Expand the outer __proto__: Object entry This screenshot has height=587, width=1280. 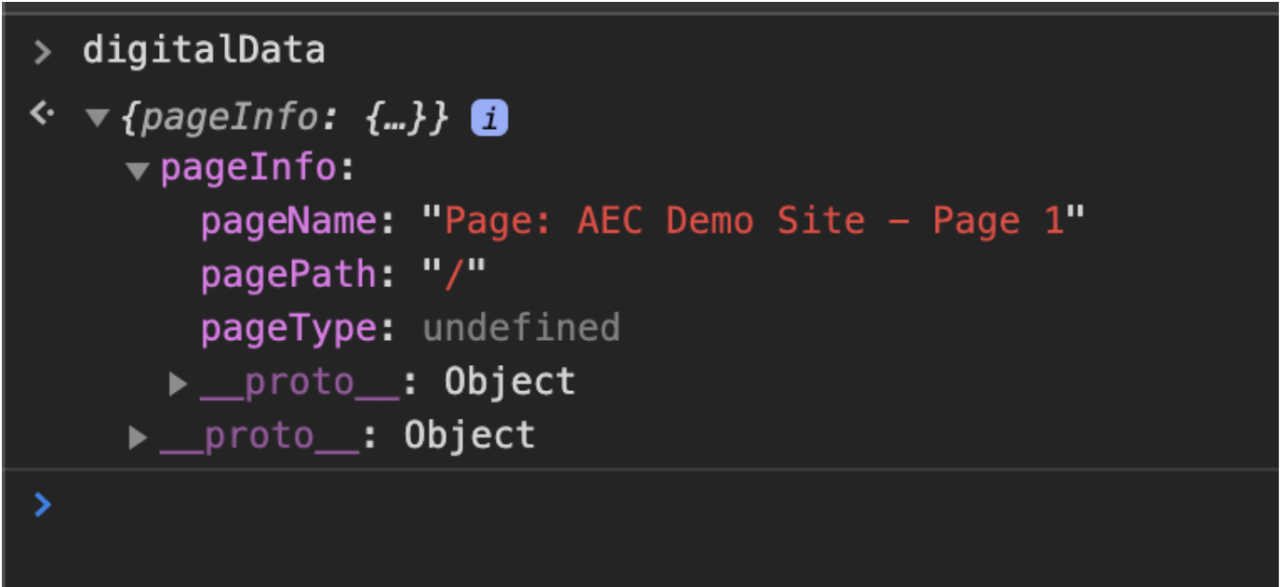tap(138, 437)
